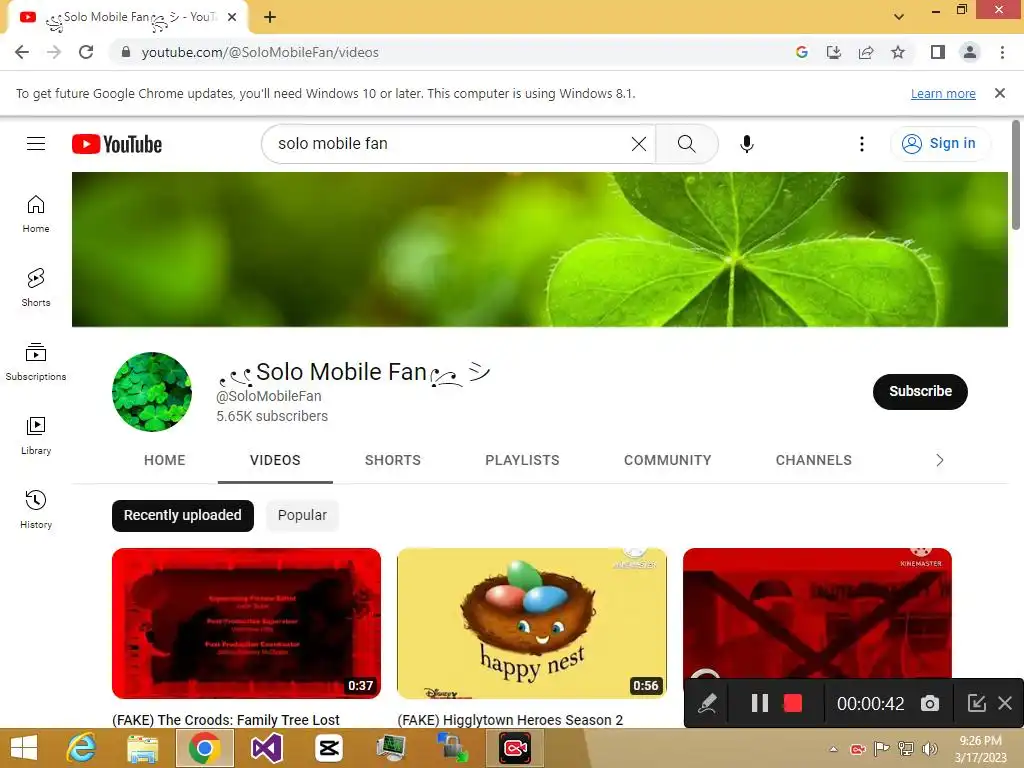Image resolution: width=1024 pixels, height=768 pixels.
Task: Open the tab search dropdown arrow
Action: [899, 17]
